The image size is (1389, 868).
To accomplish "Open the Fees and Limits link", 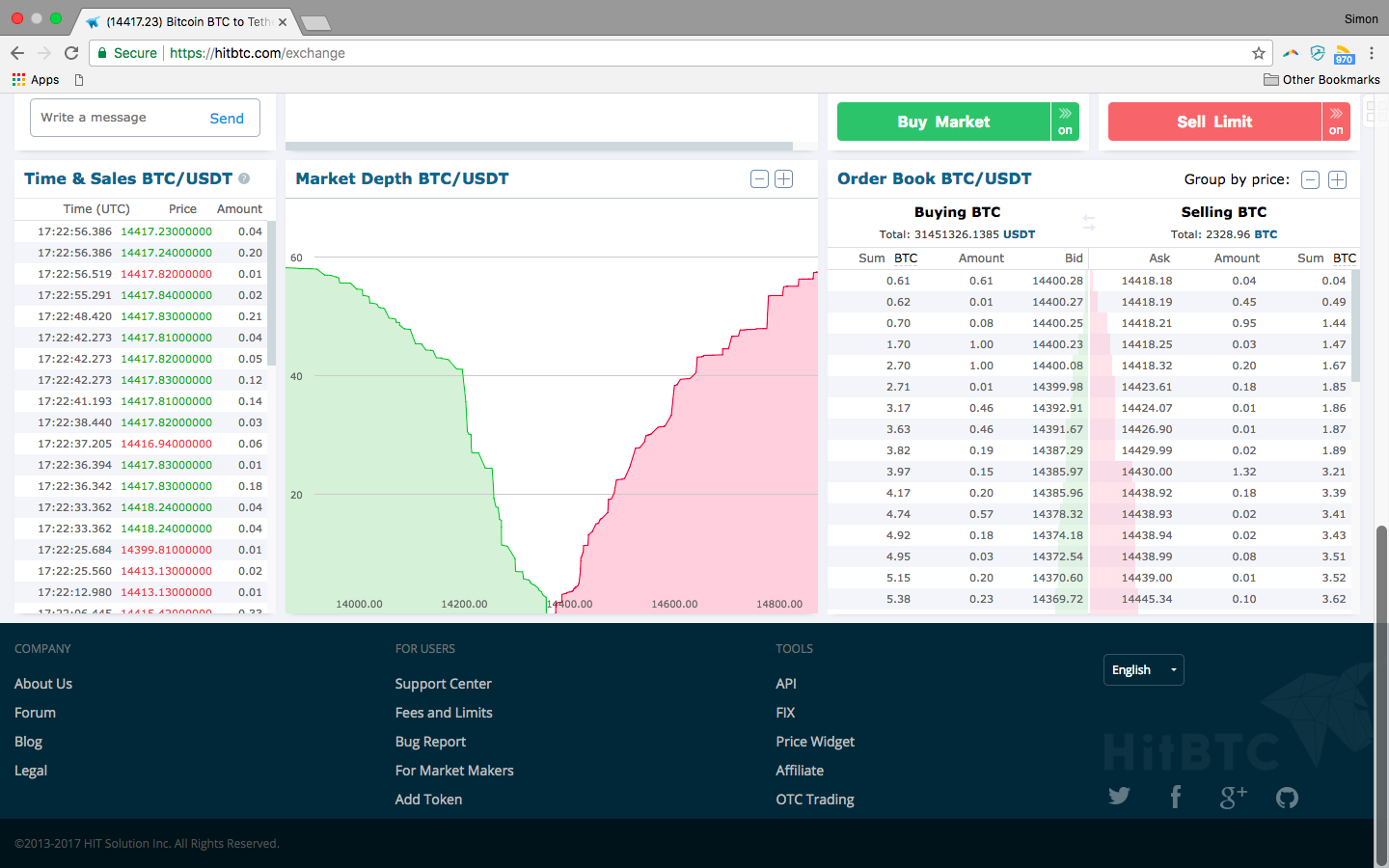I will [444, 713].
